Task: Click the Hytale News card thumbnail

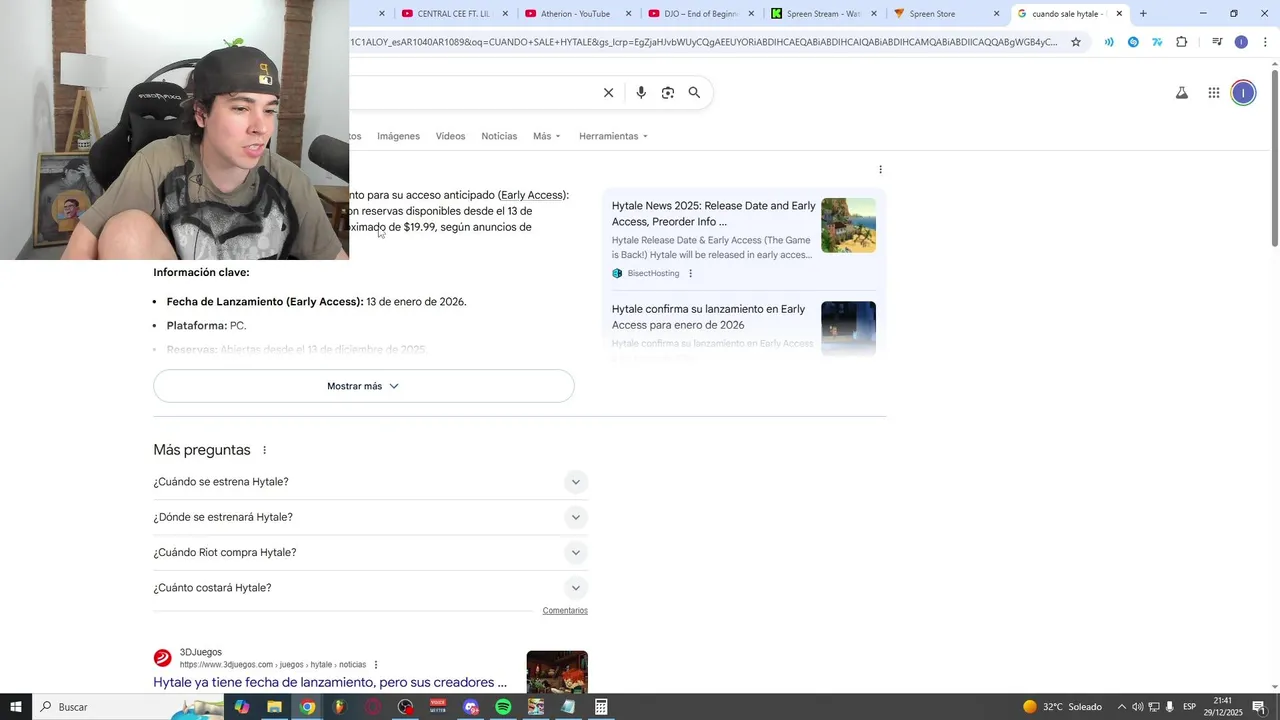Action: tap(848, 225)
